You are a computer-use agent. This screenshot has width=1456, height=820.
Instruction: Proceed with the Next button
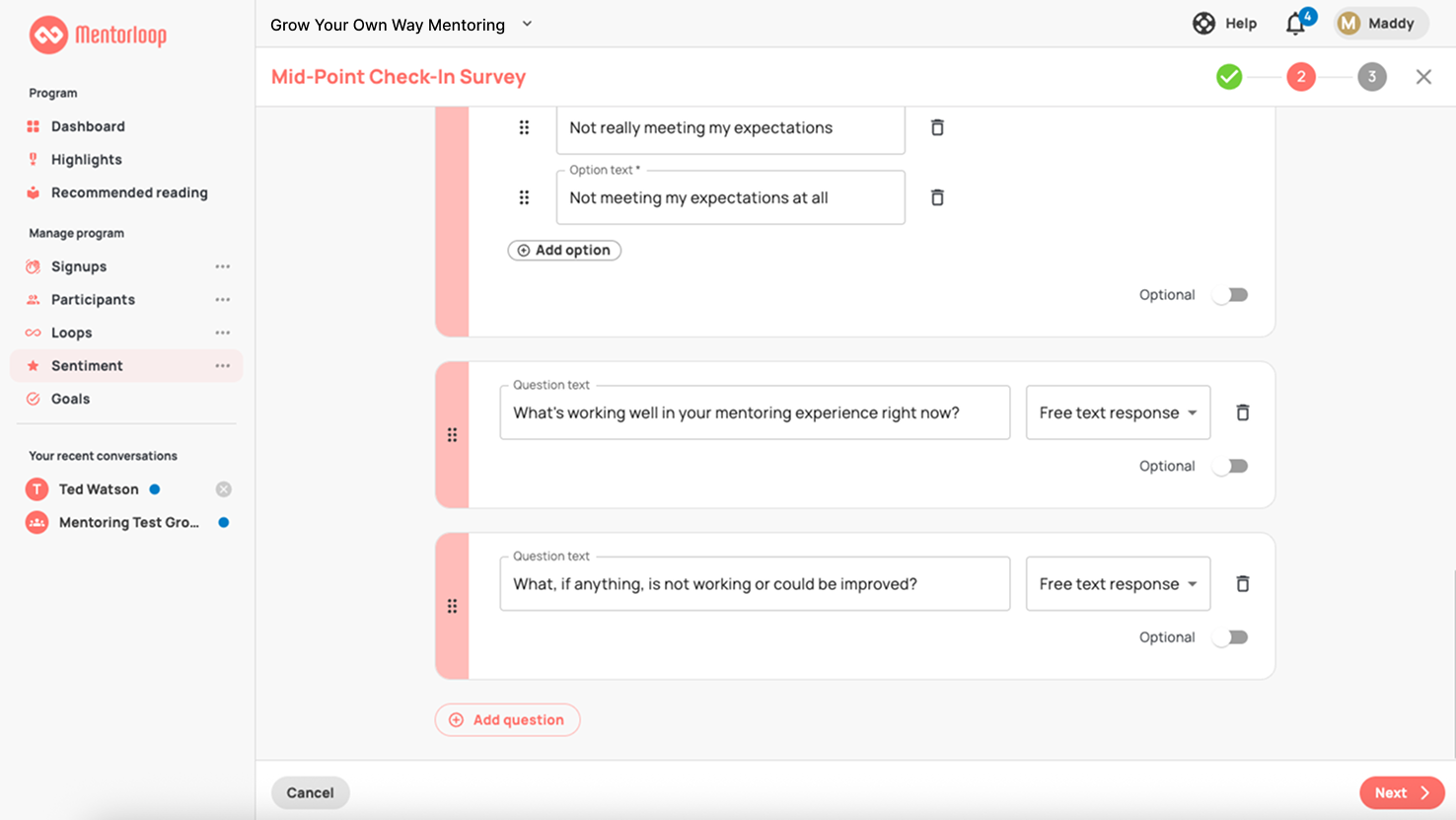pyautogui.click(x=1402, y=793)
